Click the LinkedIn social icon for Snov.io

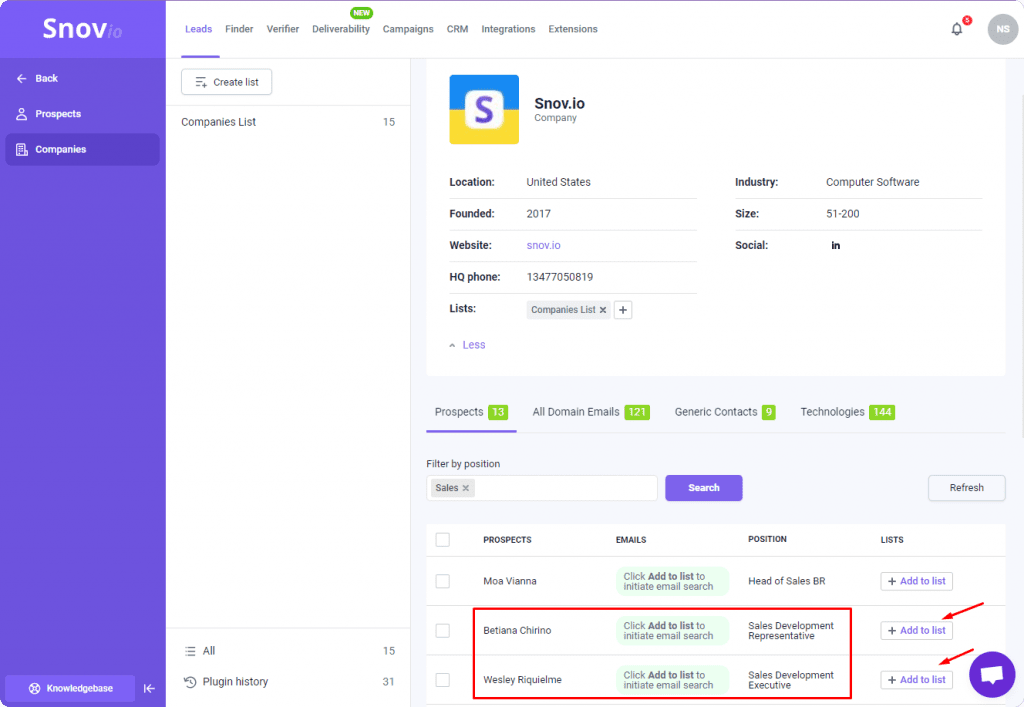[x=835, y=244]
